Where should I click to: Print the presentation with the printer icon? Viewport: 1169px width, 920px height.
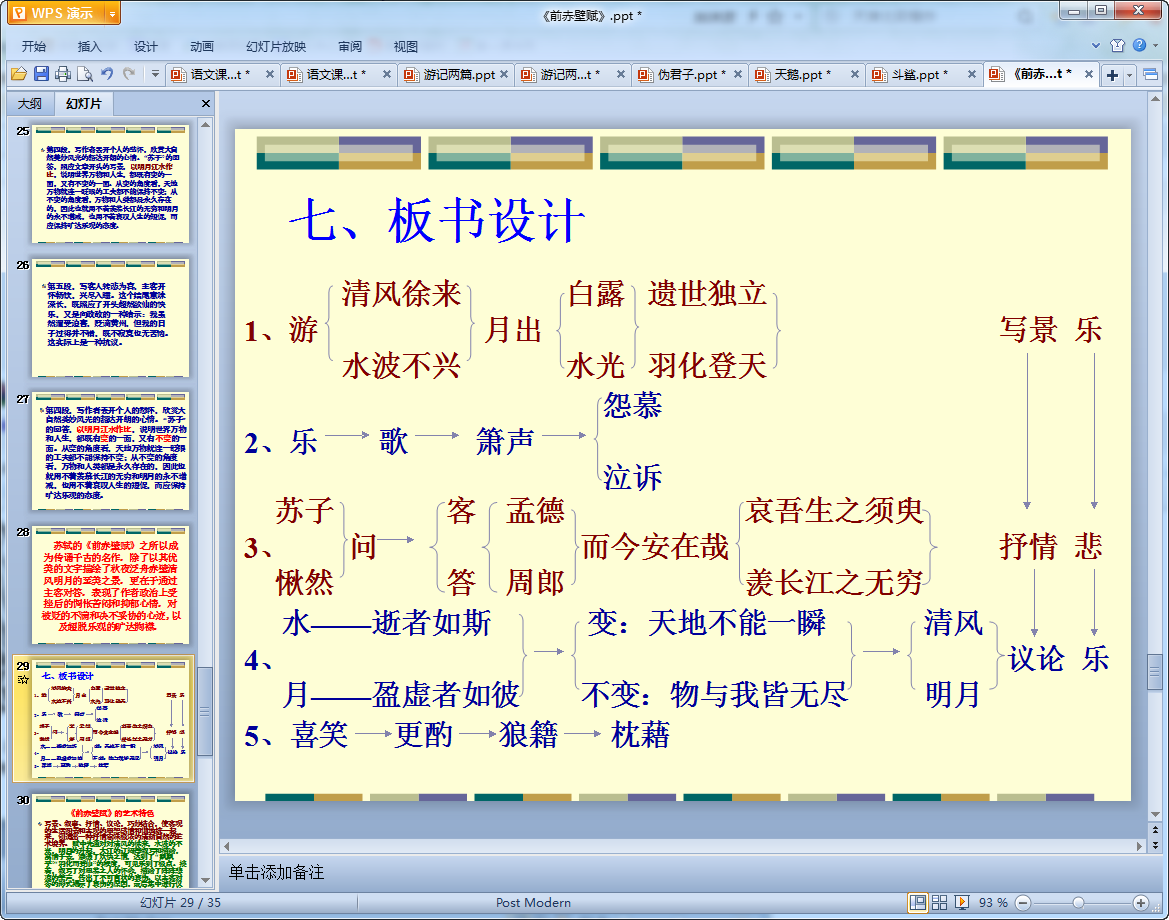tap(63, 74)
